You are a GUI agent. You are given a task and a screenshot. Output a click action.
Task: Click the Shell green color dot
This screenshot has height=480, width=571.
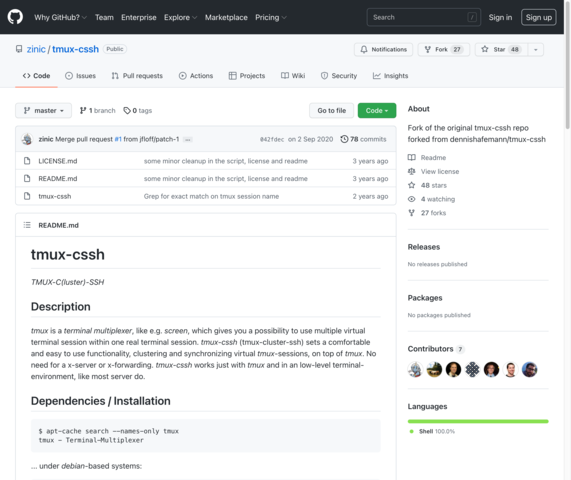pyautogui.click(x=411, y=431)
